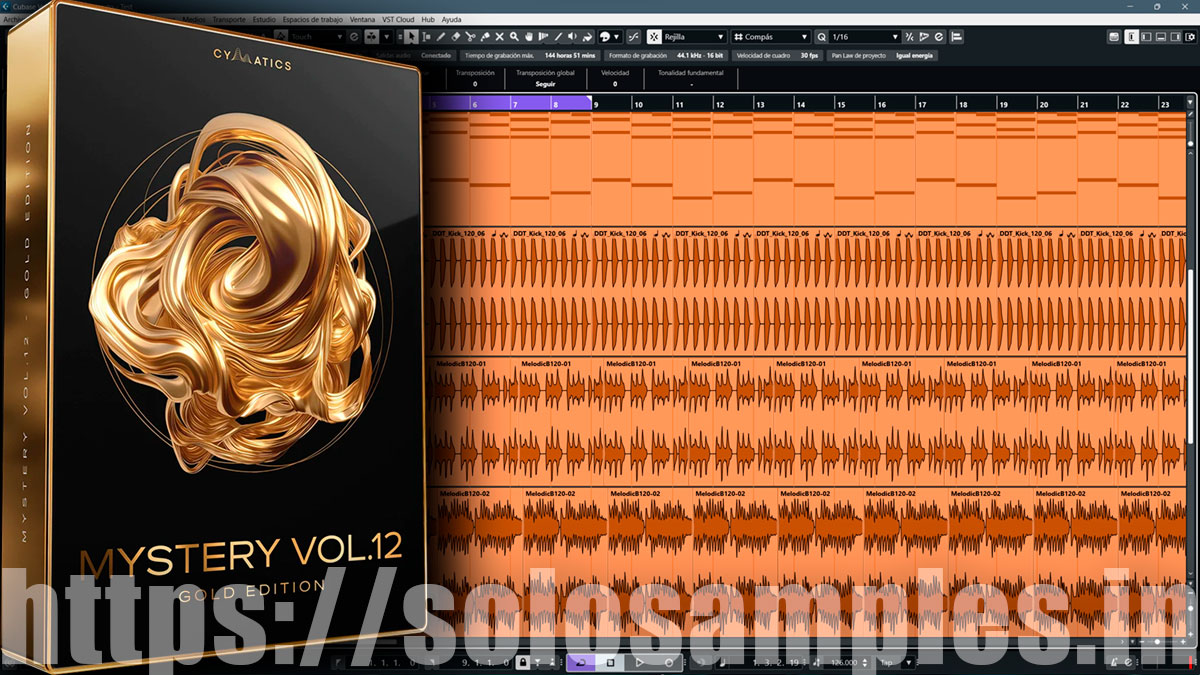
Task: Click the transport Stop button
Action: coord(611,662)
